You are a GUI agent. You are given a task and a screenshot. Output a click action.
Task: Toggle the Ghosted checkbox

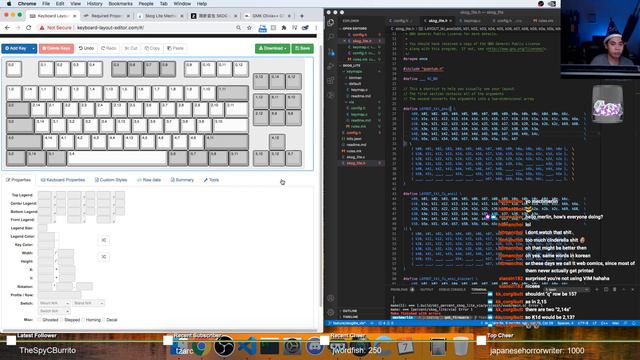(40, 320)
